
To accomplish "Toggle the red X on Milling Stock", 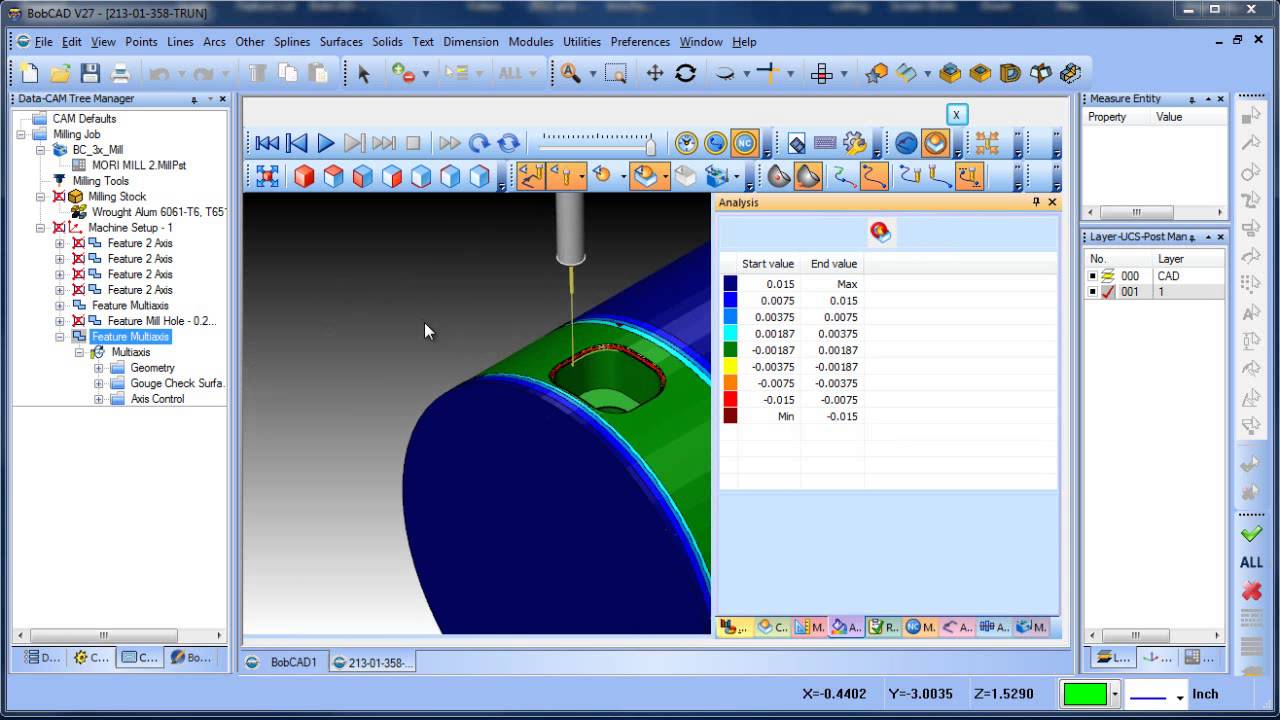I will coord(59,197).
